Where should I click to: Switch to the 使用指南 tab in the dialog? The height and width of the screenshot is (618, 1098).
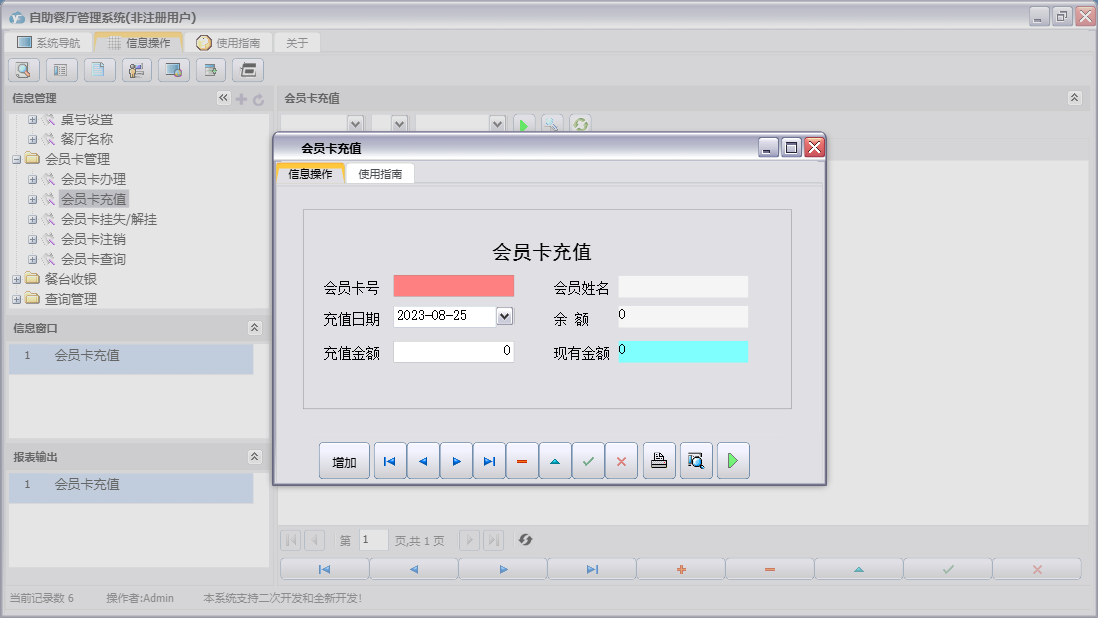pyautogui.click(x=380, y=174)
